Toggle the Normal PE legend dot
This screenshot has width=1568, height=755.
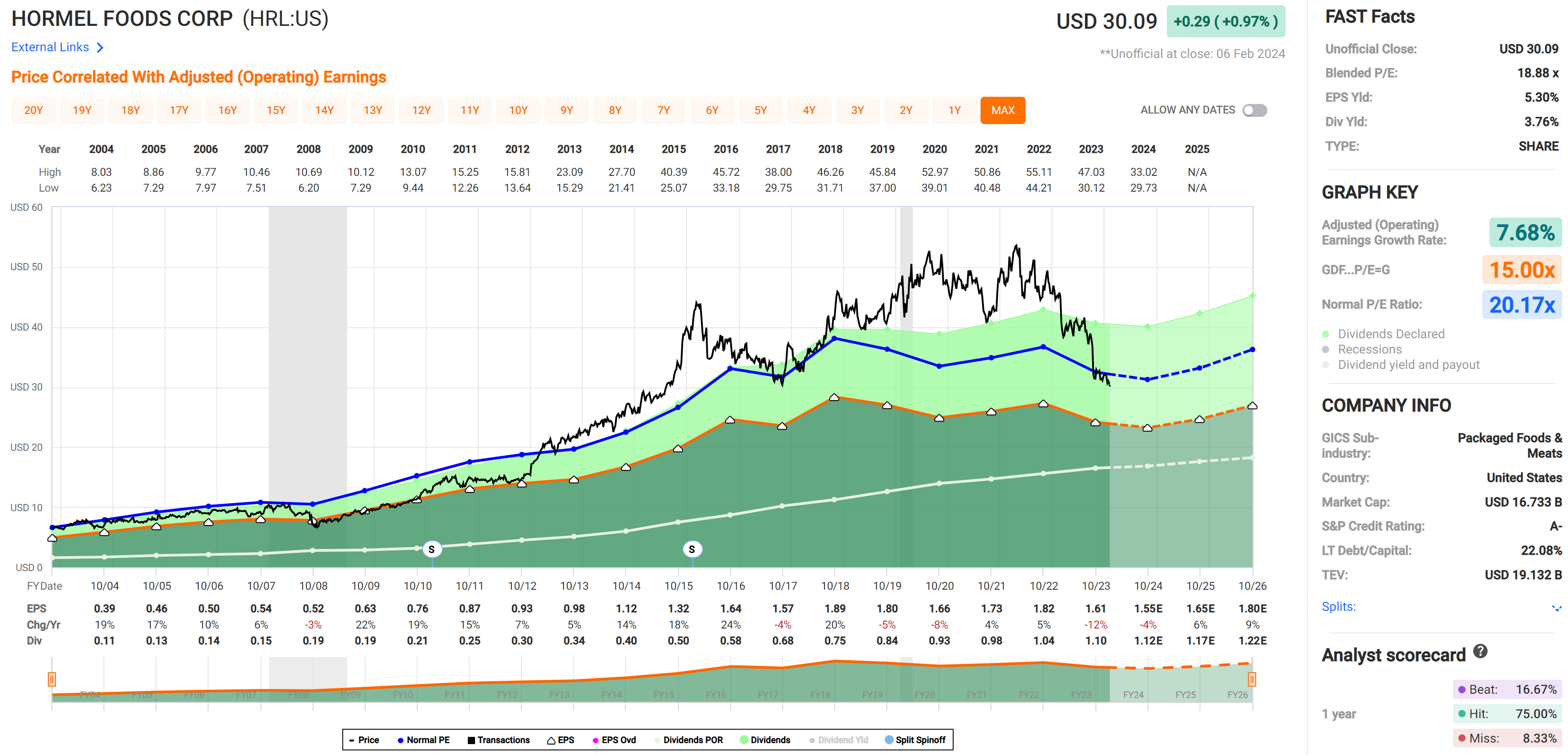pos(401,740)
